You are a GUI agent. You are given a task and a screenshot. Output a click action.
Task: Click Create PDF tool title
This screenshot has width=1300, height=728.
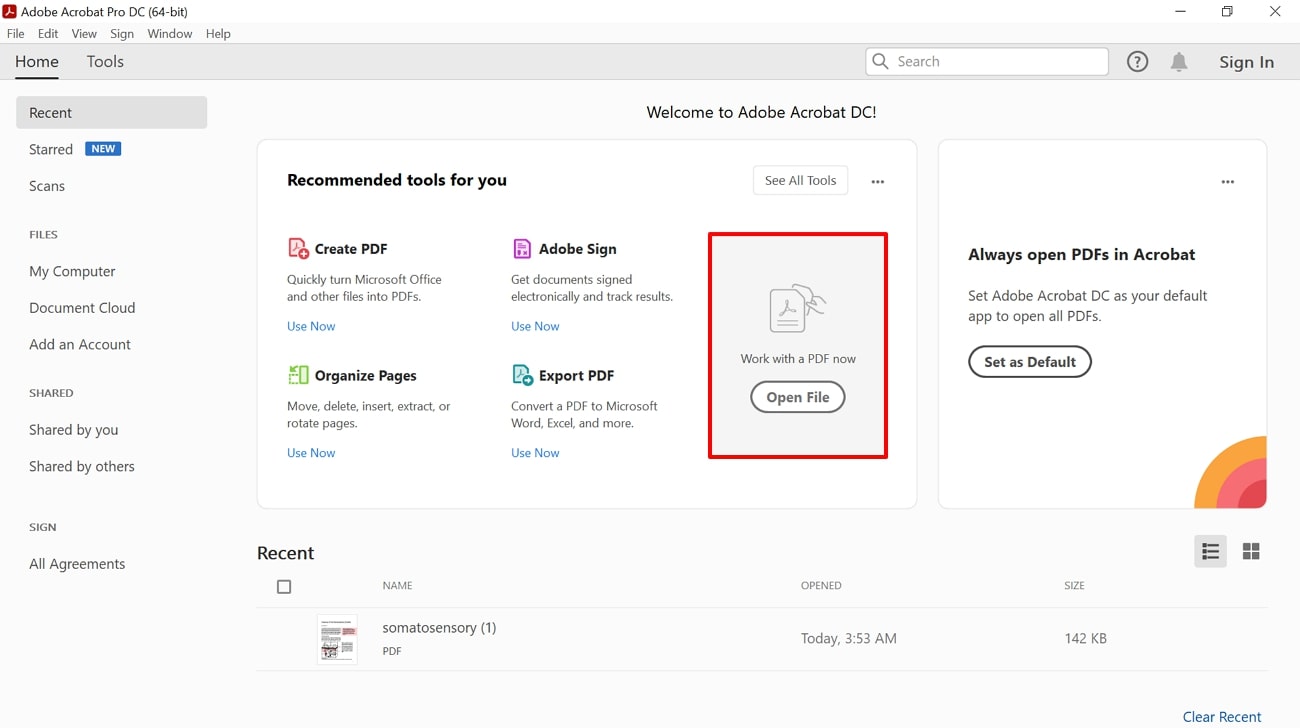(x=351, y=249)
